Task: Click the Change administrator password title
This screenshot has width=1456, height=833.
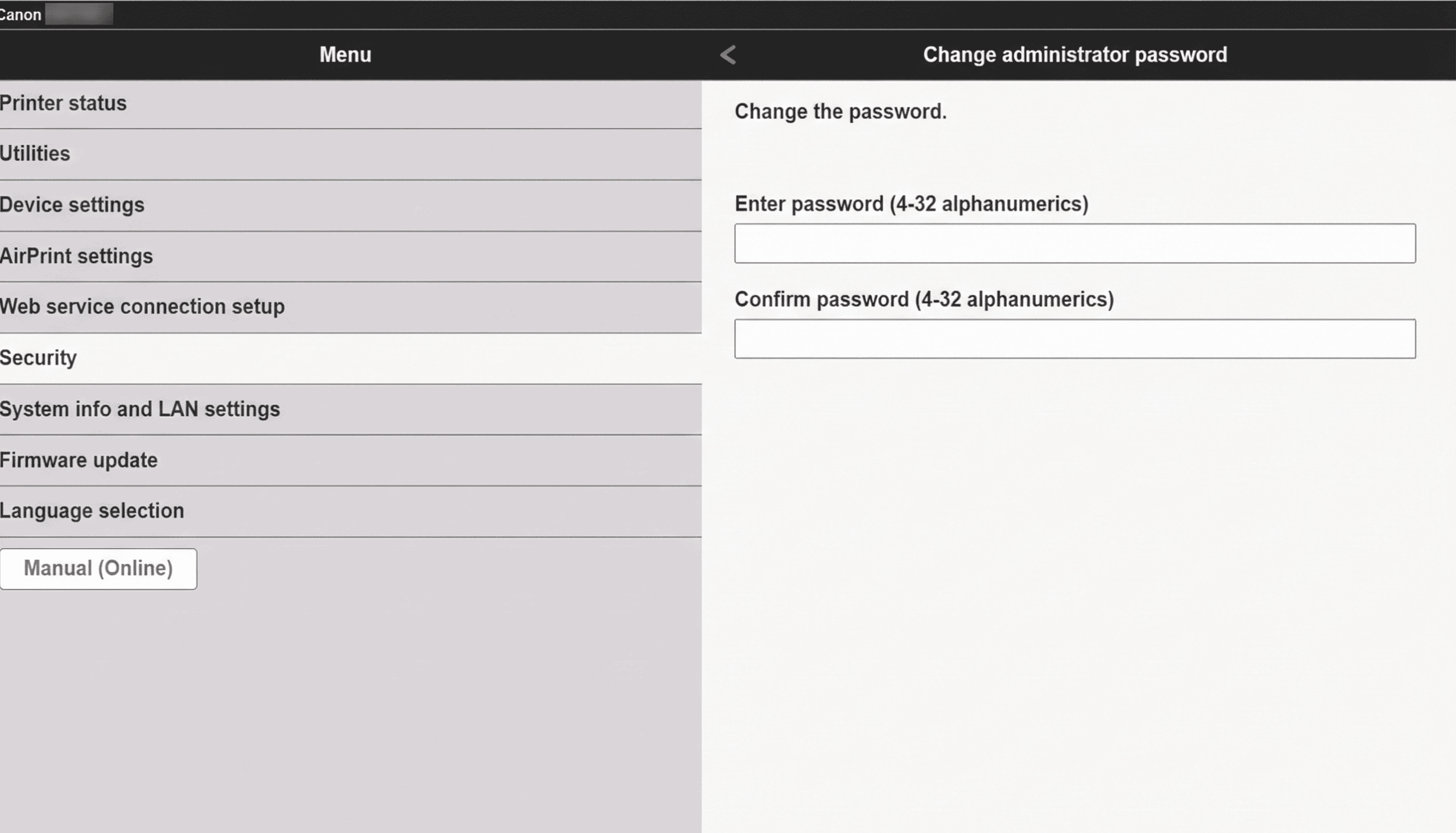Action: click(x=1074, y=54)
